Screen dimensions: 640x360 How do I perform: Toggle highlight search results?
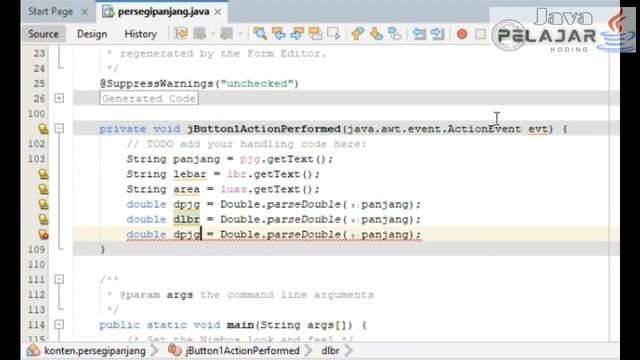(x=316, y=33)
